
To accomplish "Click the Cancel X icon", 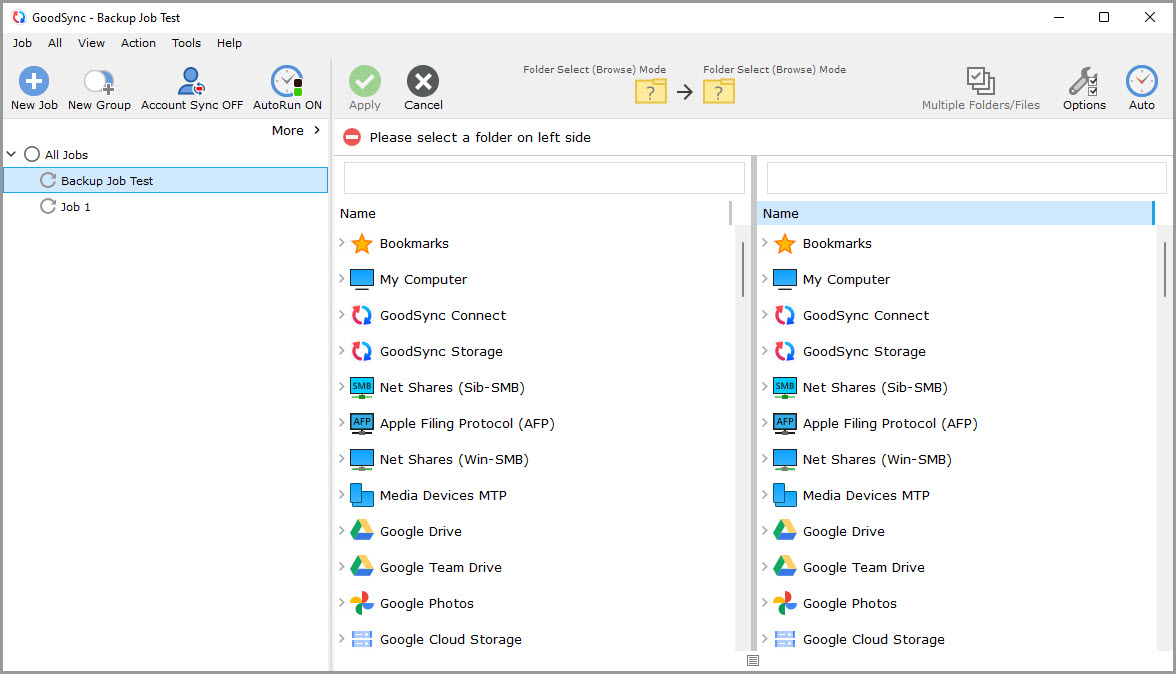I will coord(423,82).
